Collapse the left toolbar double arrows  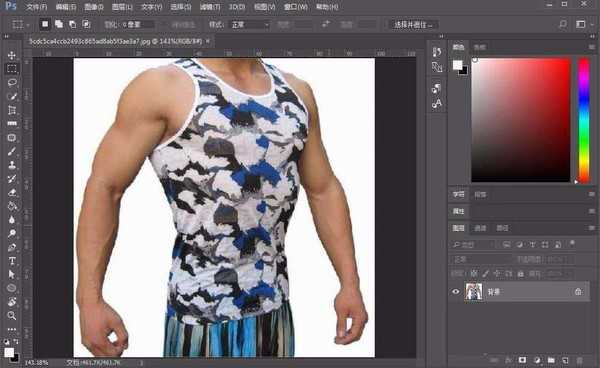coord(7,36)
